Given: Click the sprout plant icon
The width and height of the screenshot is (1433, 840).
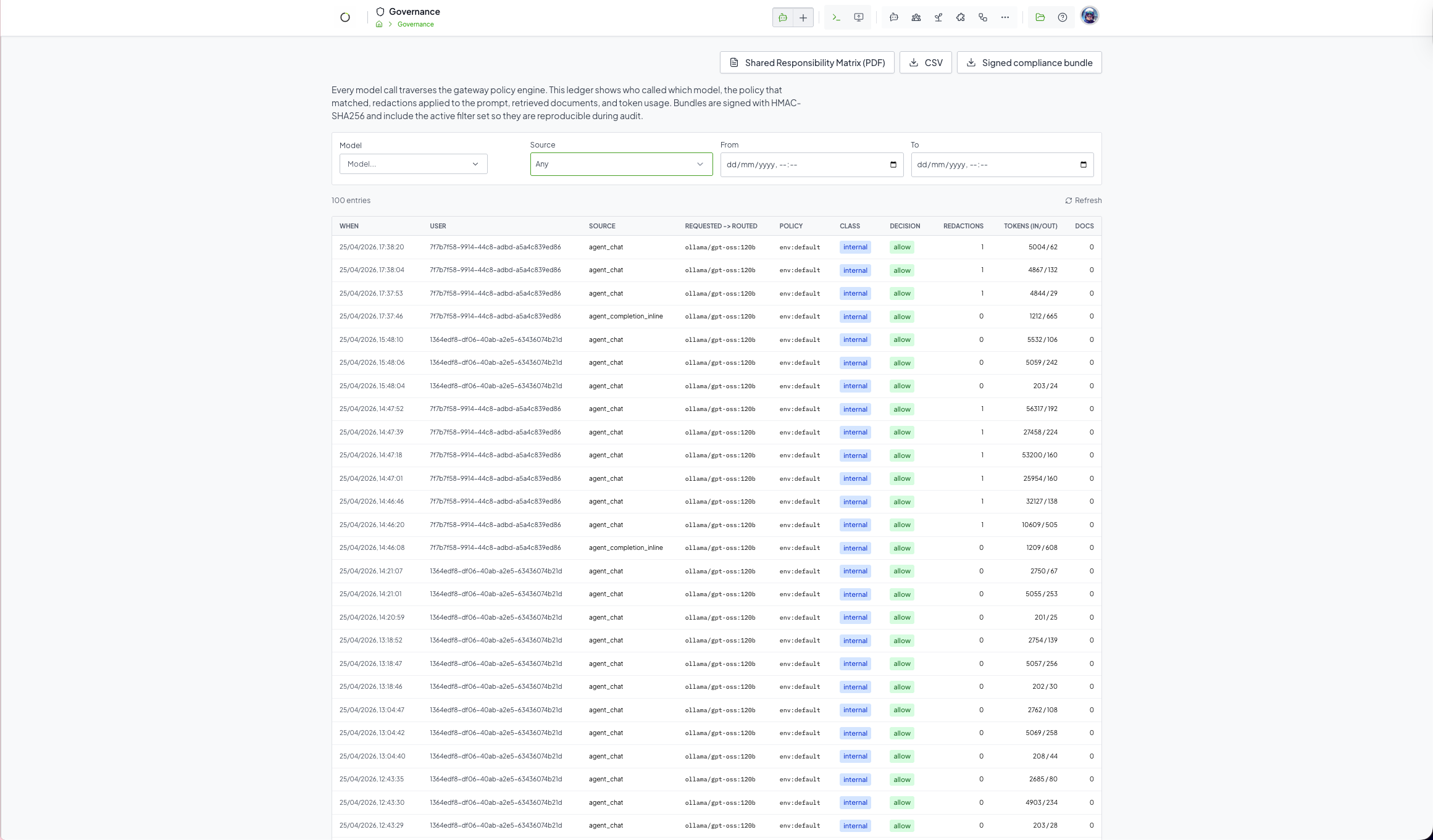Looking at the screenshot, I should 938,17.
